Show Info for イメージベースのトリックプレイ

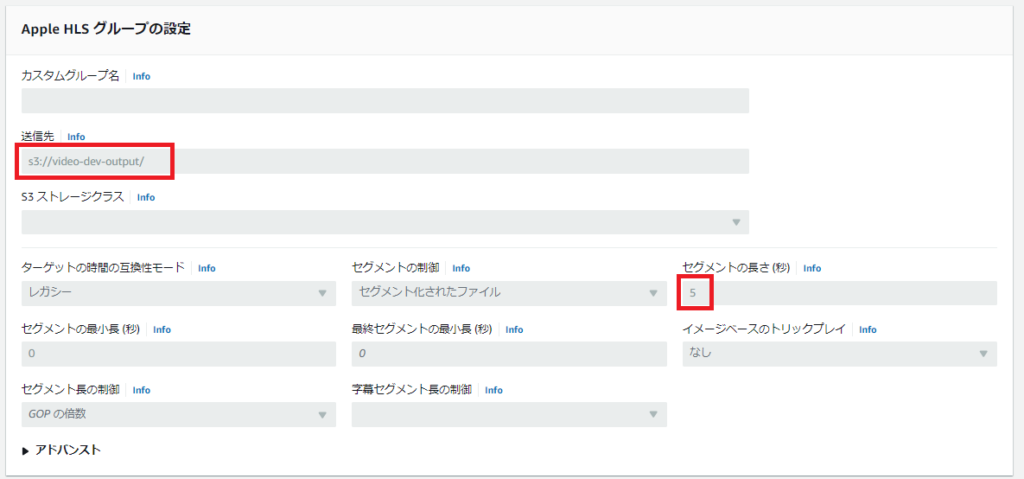[x=867, y=330]
